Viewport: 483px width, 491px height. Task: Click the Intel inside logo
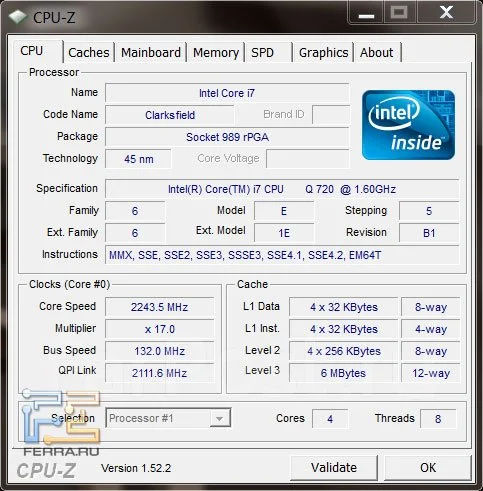(408, 125)
